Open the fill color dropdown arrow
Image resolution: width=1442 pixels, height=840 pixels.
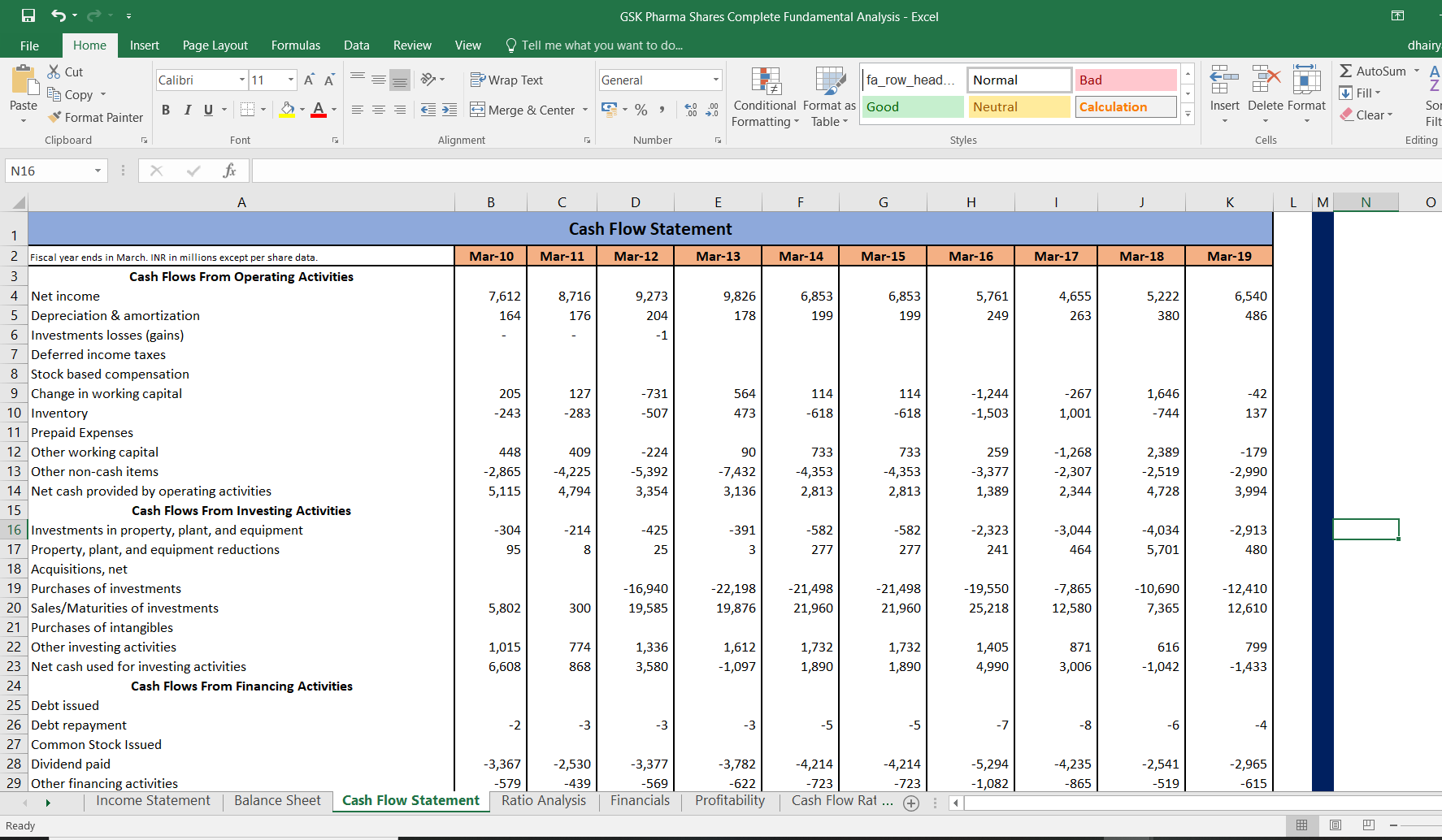point(302,110)
